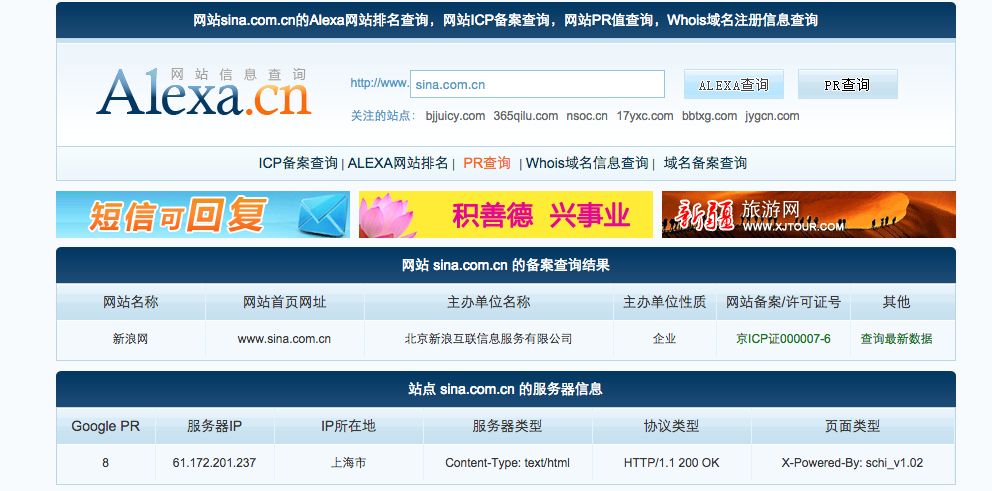Click the domain input field containing sina.com.cn
Image resolution: width=992 pixels, height=491 pixels.
537,84
